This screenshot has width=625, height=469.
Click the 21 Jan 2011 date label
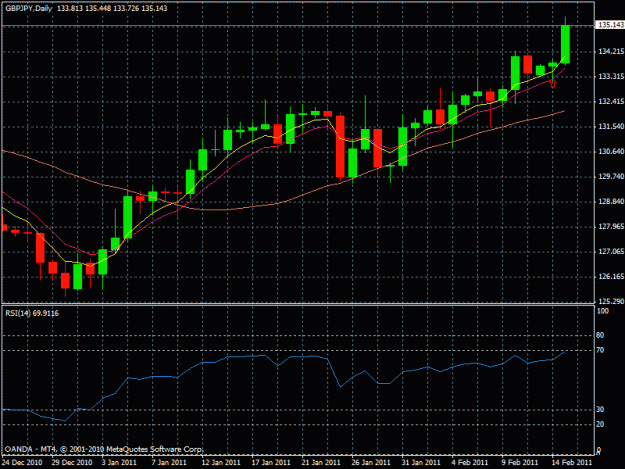(x=321, y=463)
